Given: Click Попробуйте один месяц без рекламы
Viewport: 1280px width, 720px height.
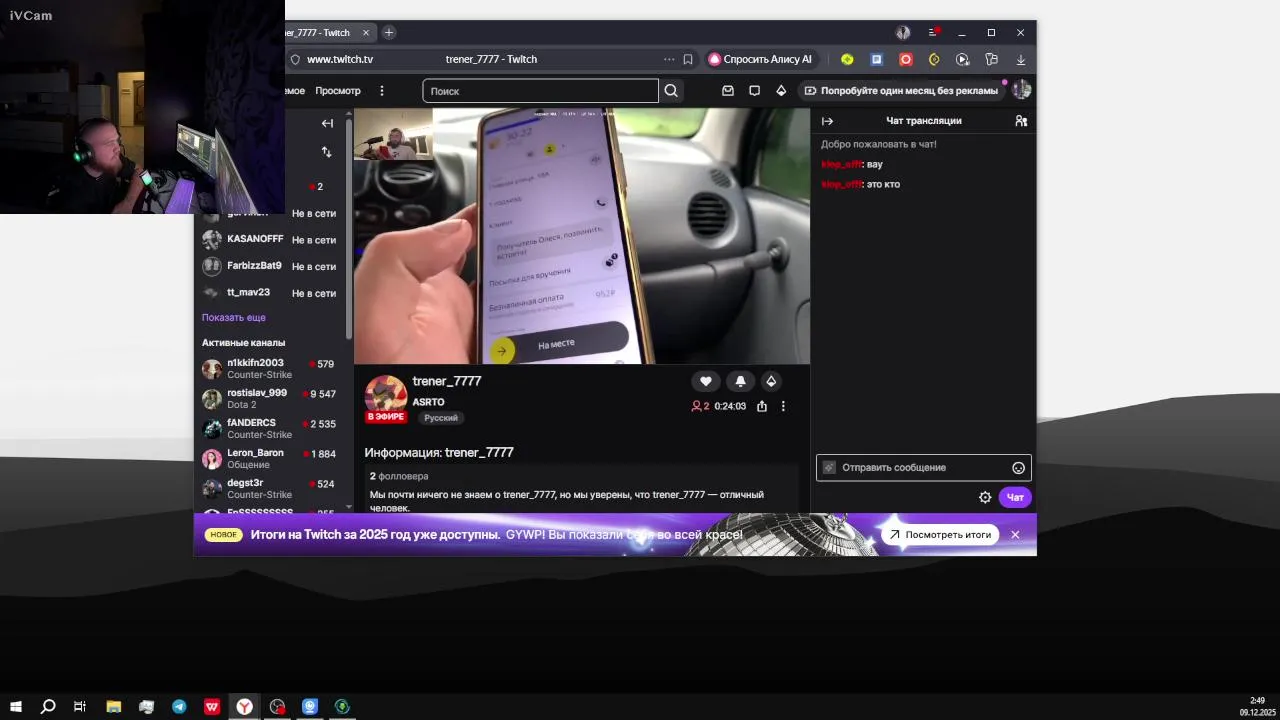Looking at the screenshot, I should [901, 91].
